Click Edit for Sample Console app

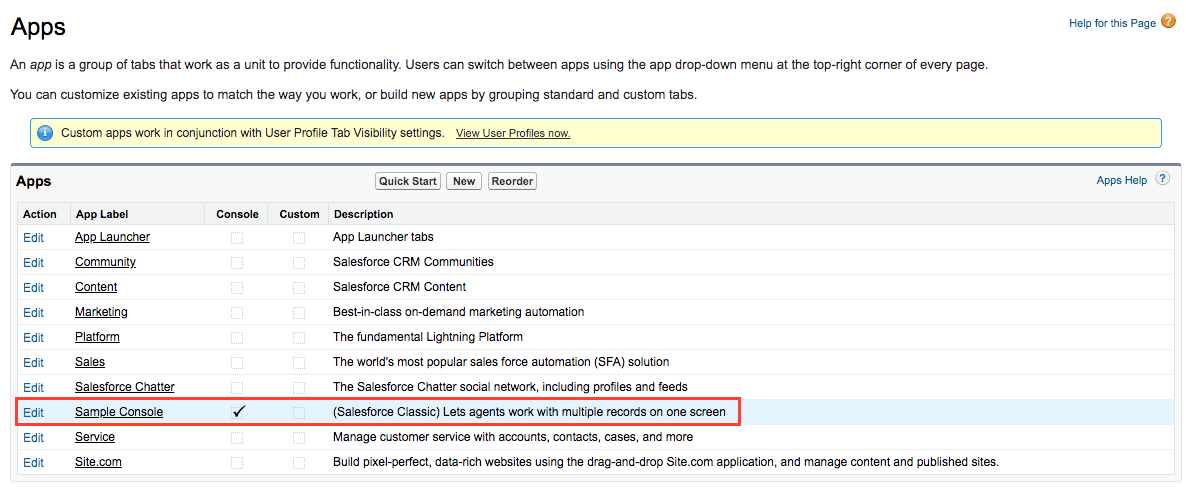pyautogui.click(x=33, y=412)
